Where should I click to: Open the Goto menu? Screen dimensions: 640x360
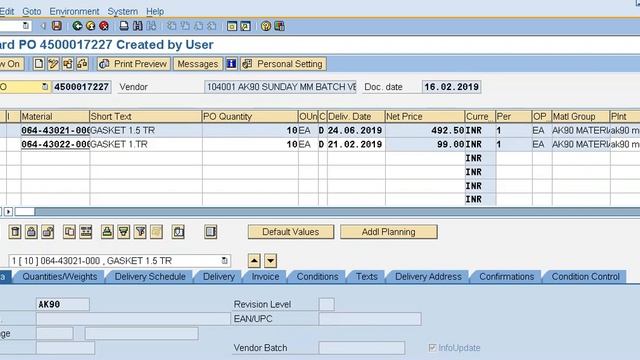click(32, 11)
